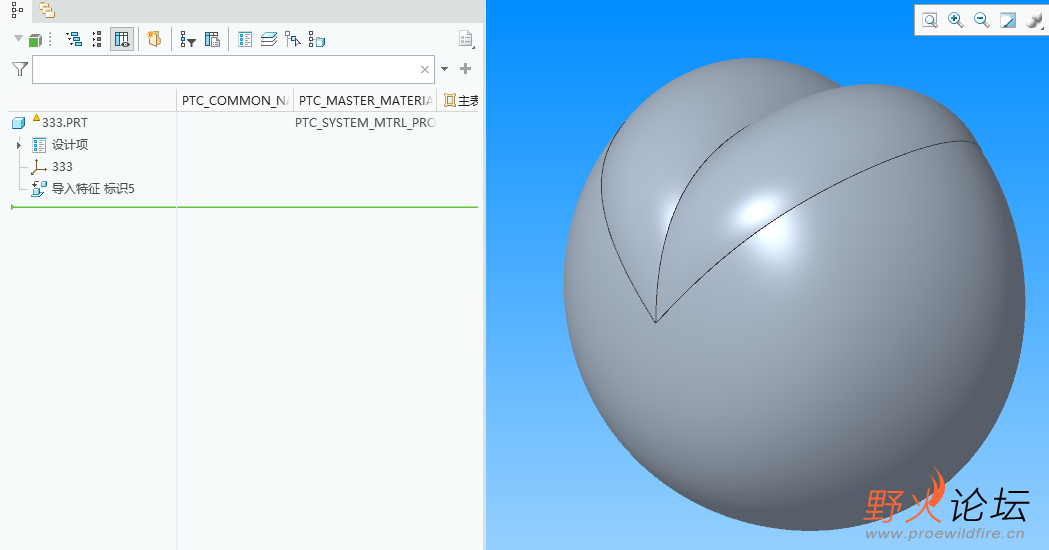The image size is (1049, 550).
Task: Open the display style spheres dropdown
Action: click(1034, 20)
